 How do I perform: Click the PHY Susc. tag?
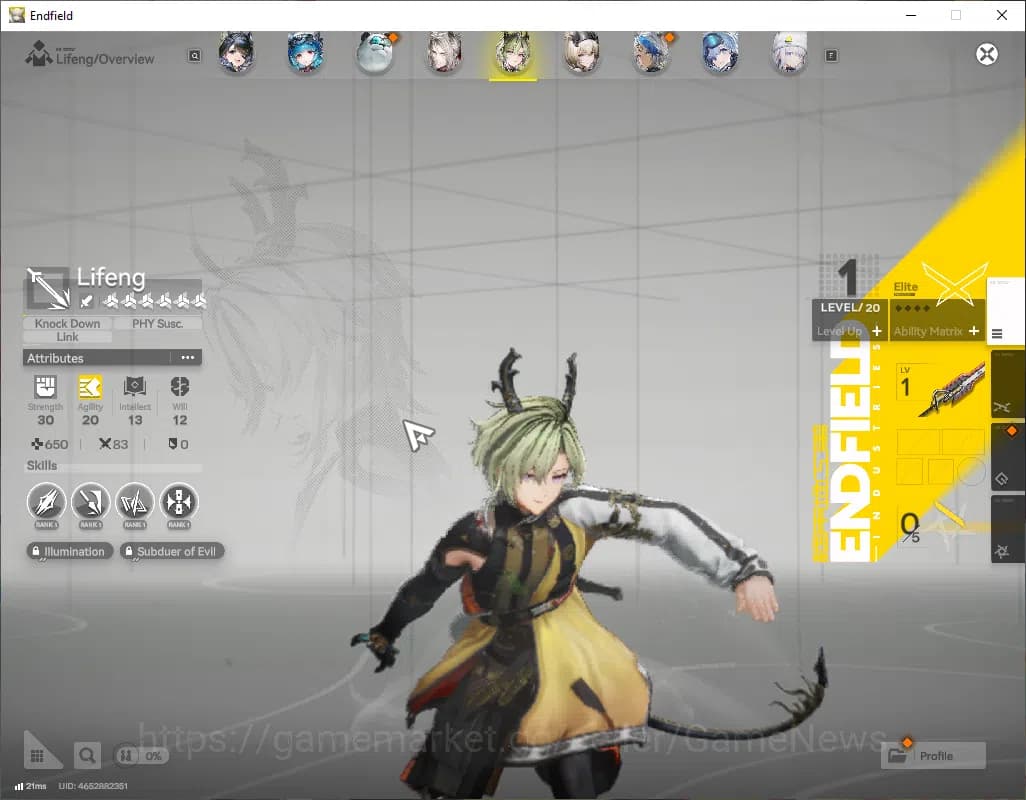157,323
